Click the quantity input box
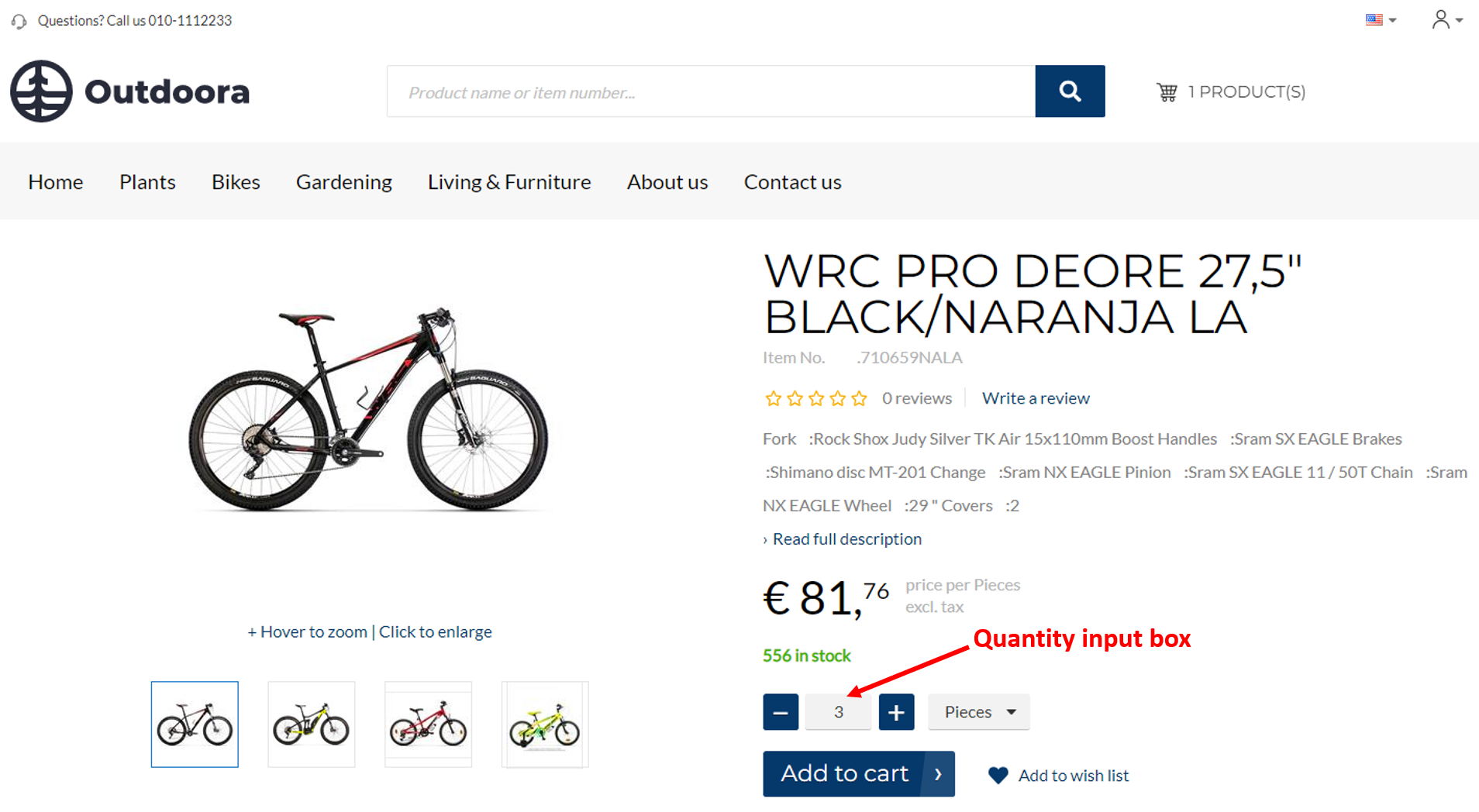1479x812 pixels. tap(838, 712)
